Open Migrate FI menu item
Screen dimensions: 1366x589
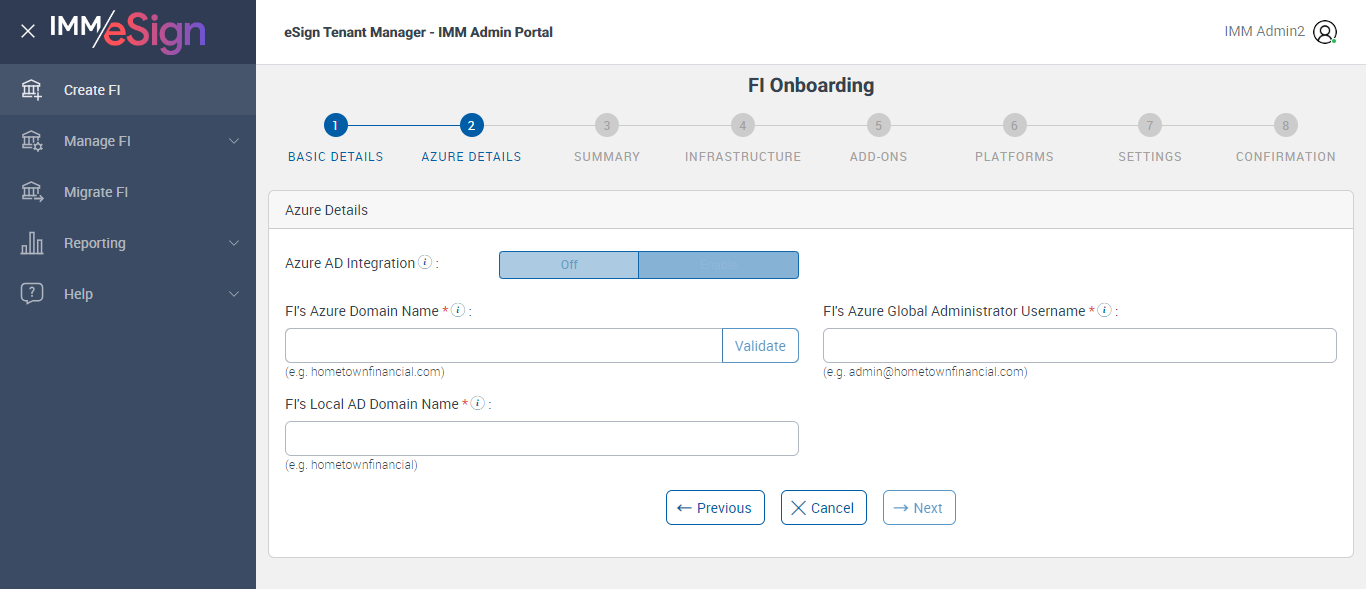click(x=128, y=192)
